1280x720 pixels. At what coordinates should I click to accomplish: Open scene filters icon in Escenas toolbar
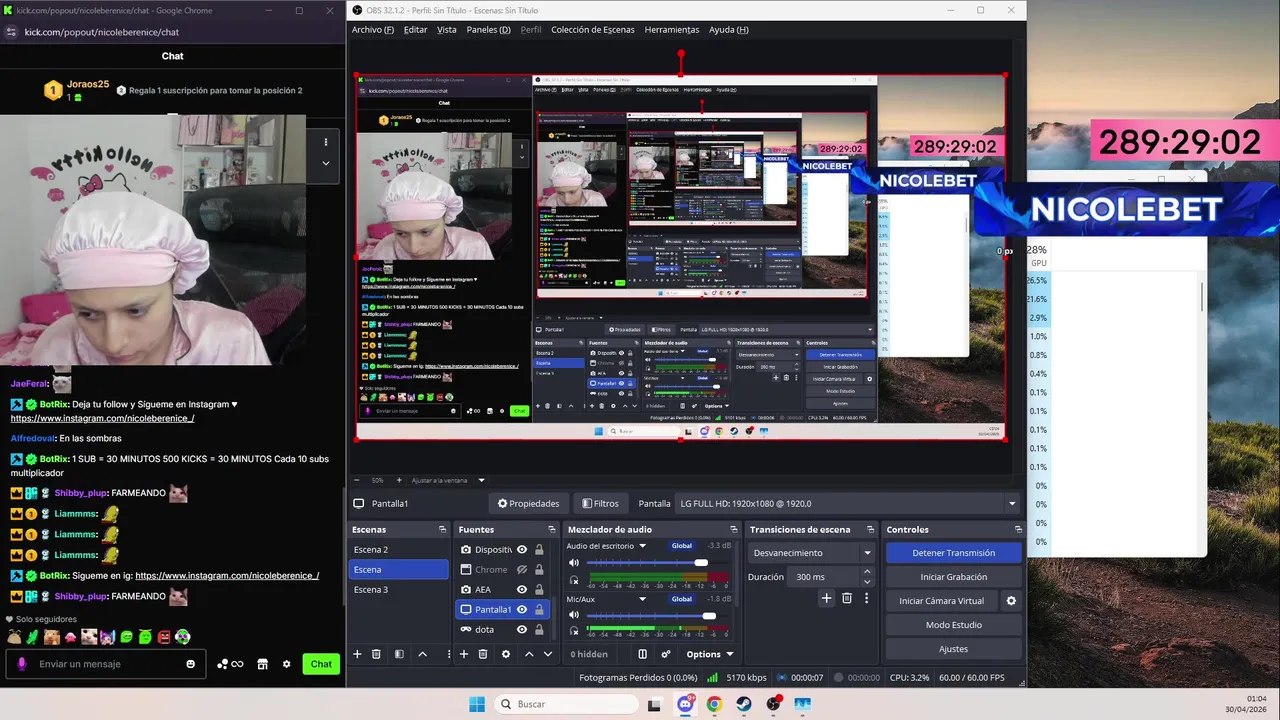pos(399,654)
